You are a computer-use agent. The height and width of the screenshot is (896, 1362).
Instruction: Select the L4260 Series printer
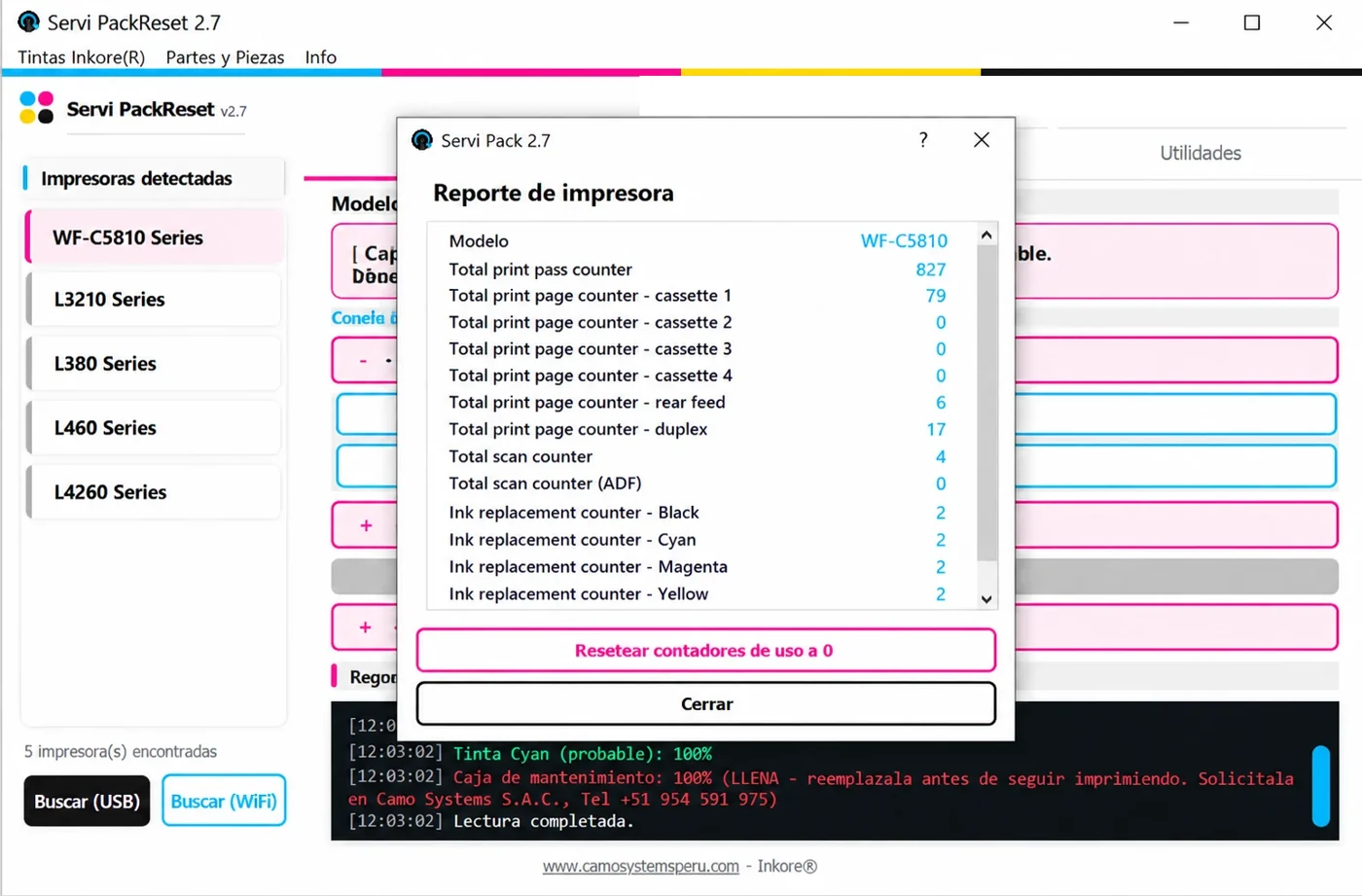coord(155,492)
